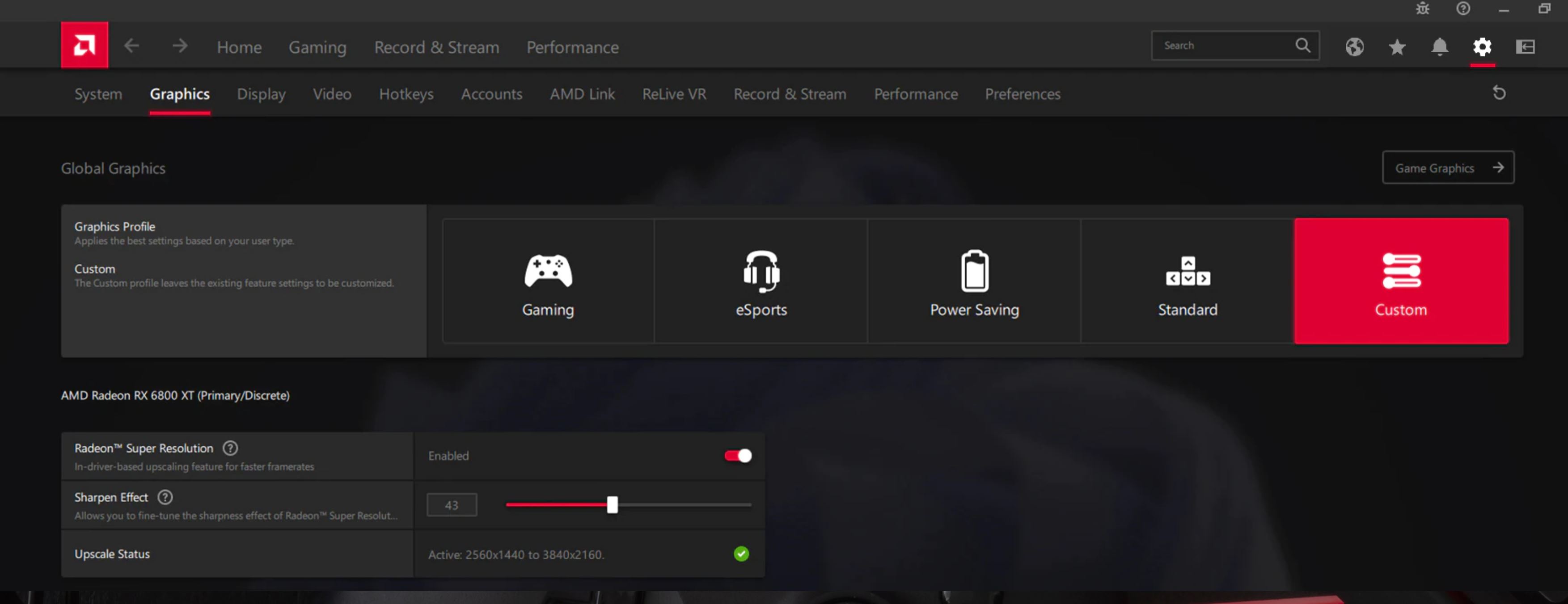
Task: Click the bug report icon
Action: point(1423,8)
